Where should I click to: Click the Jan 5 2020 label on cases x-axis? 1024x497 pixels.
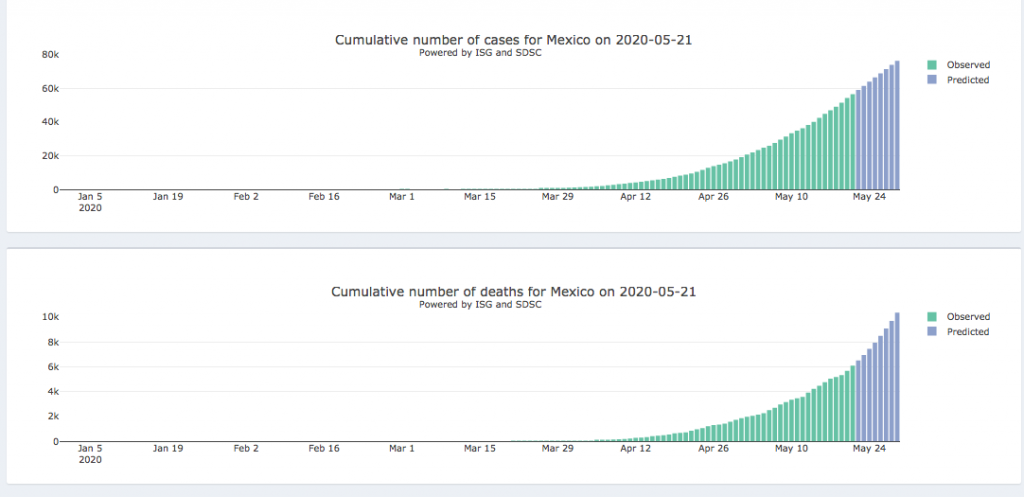(x=89, y=202)
